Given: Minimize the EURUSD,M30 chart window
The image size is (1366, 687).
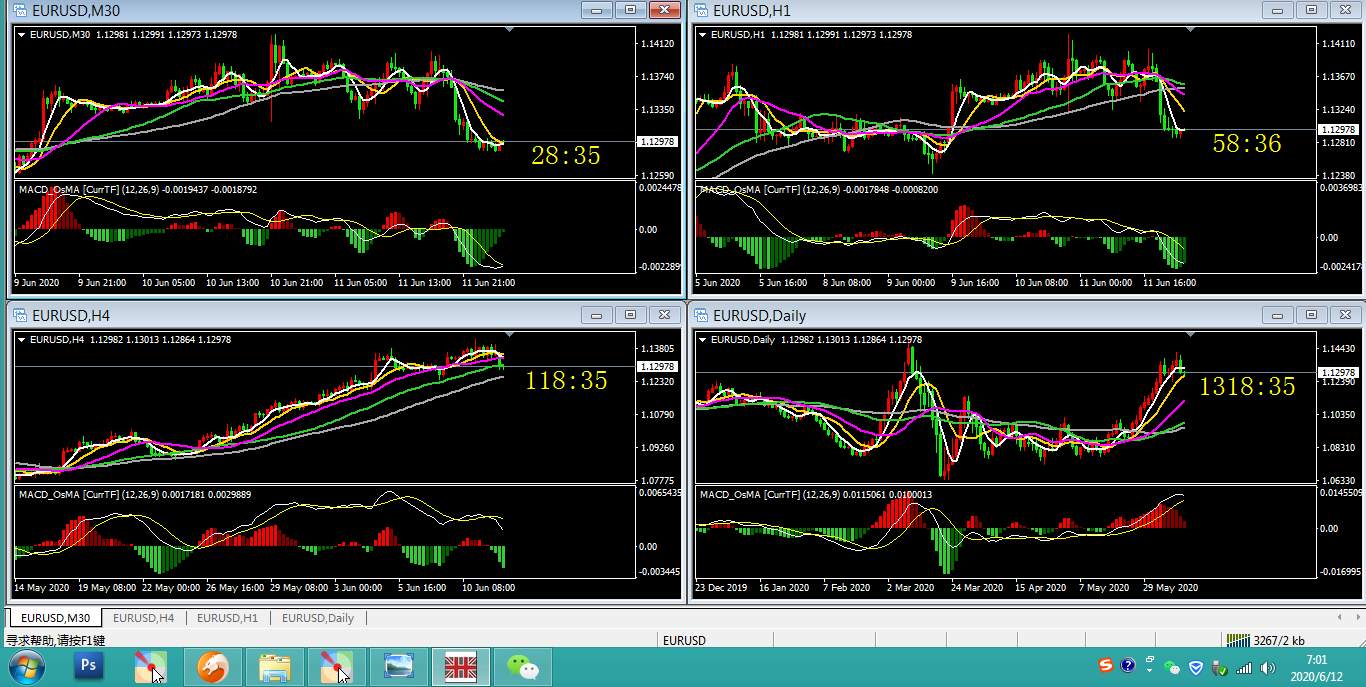Looking at the screenshot, I should click(597, 10).
